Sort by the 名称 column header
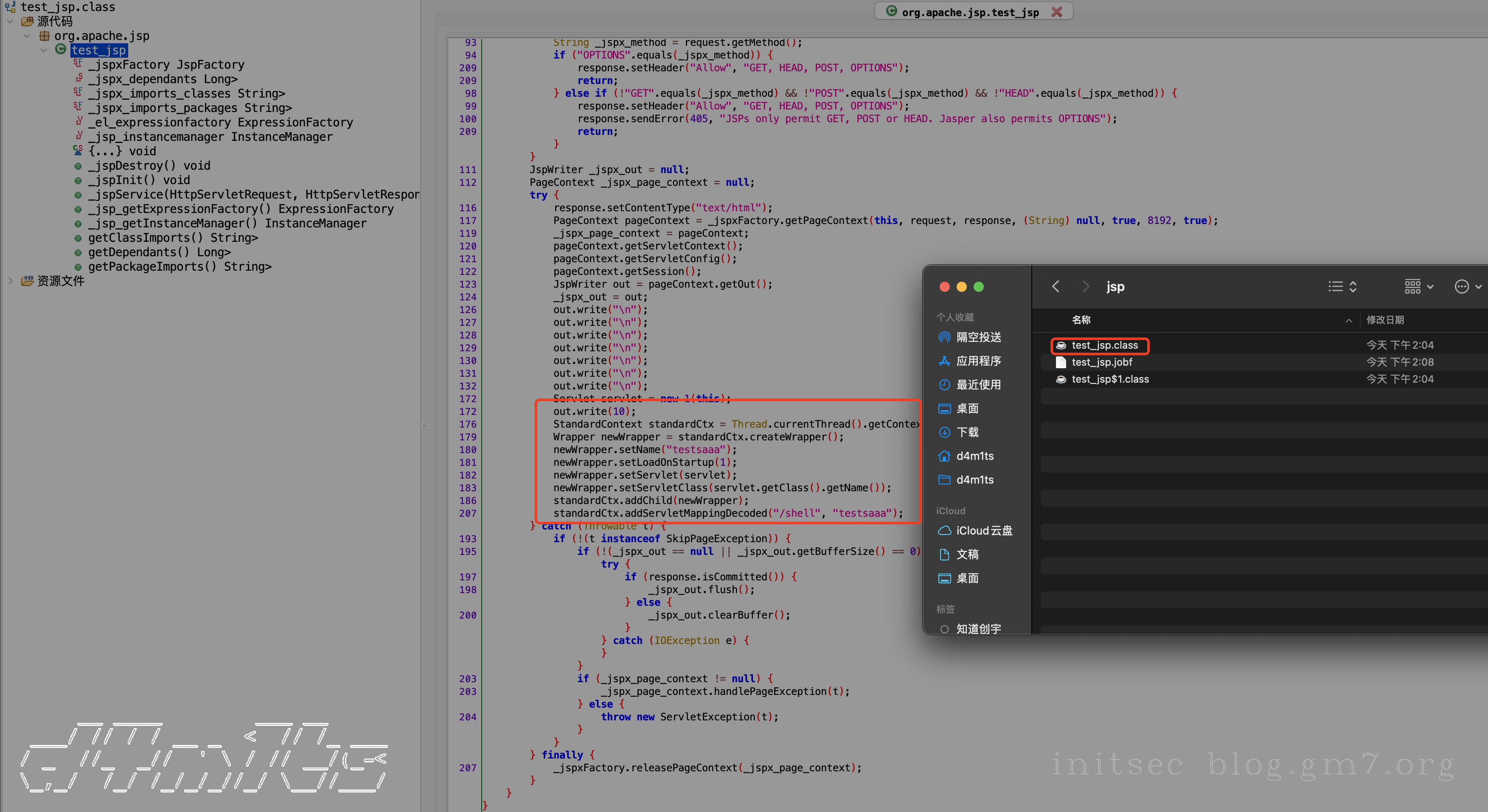 [x=1081, y=320]
